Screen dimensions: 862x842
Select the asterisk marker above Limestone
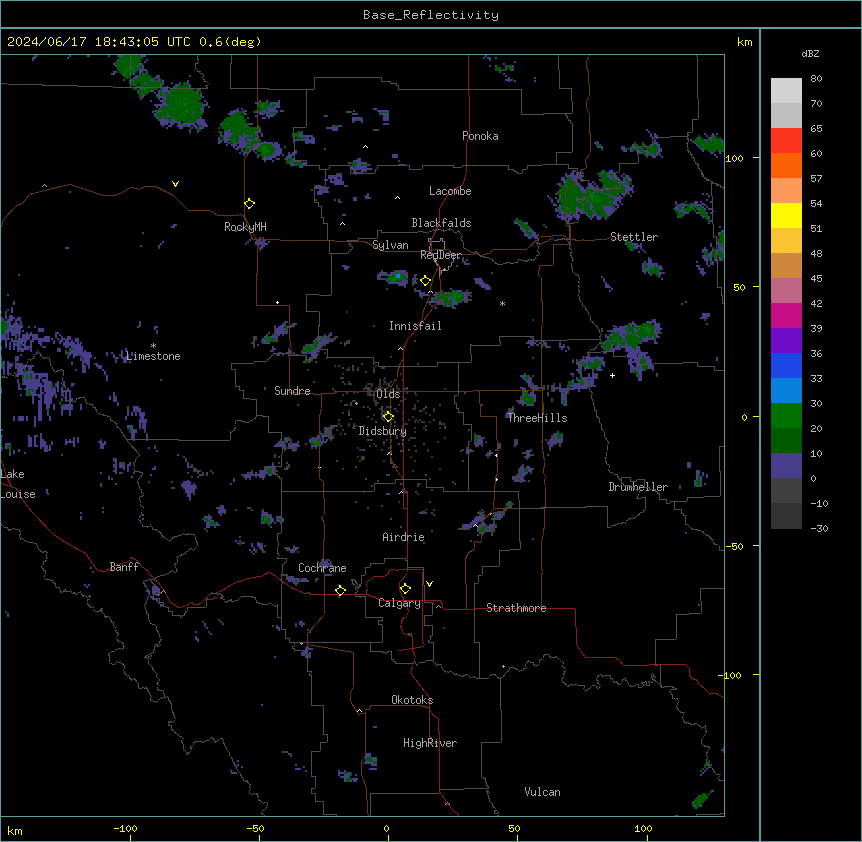tap(153, 346)
